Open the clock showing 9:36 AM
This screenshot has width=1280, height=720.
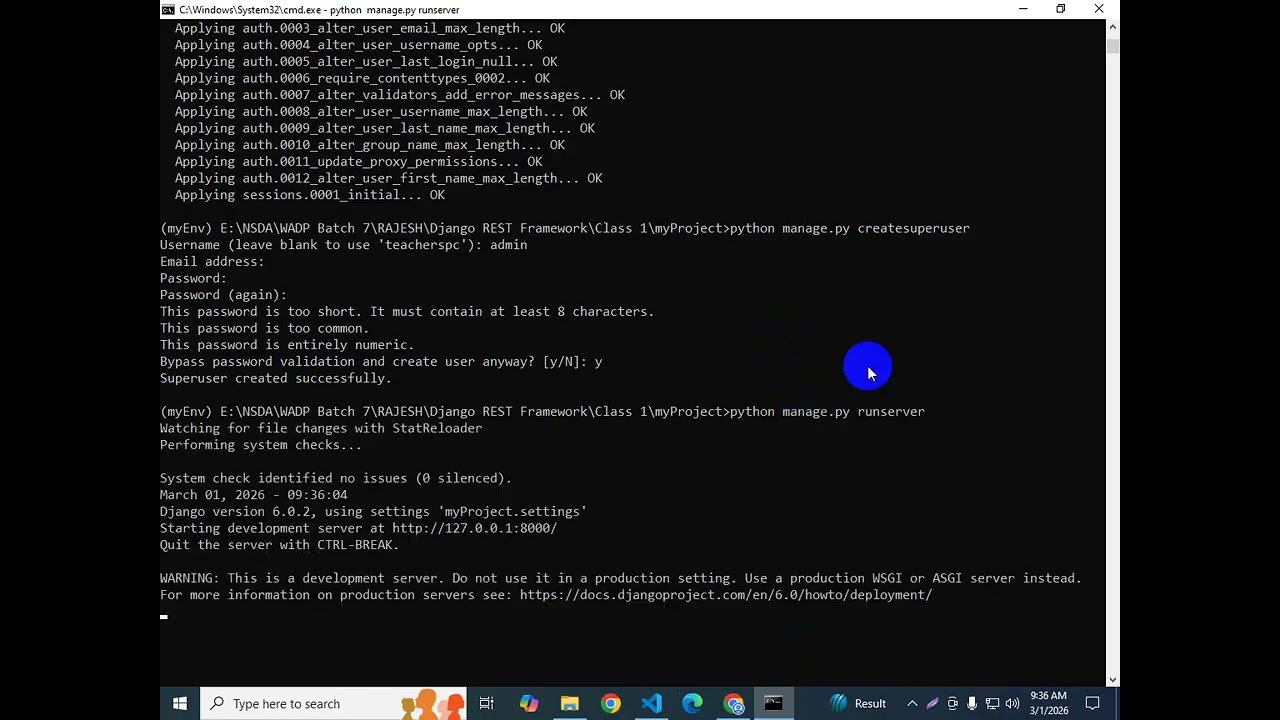tap(1047, 703)
